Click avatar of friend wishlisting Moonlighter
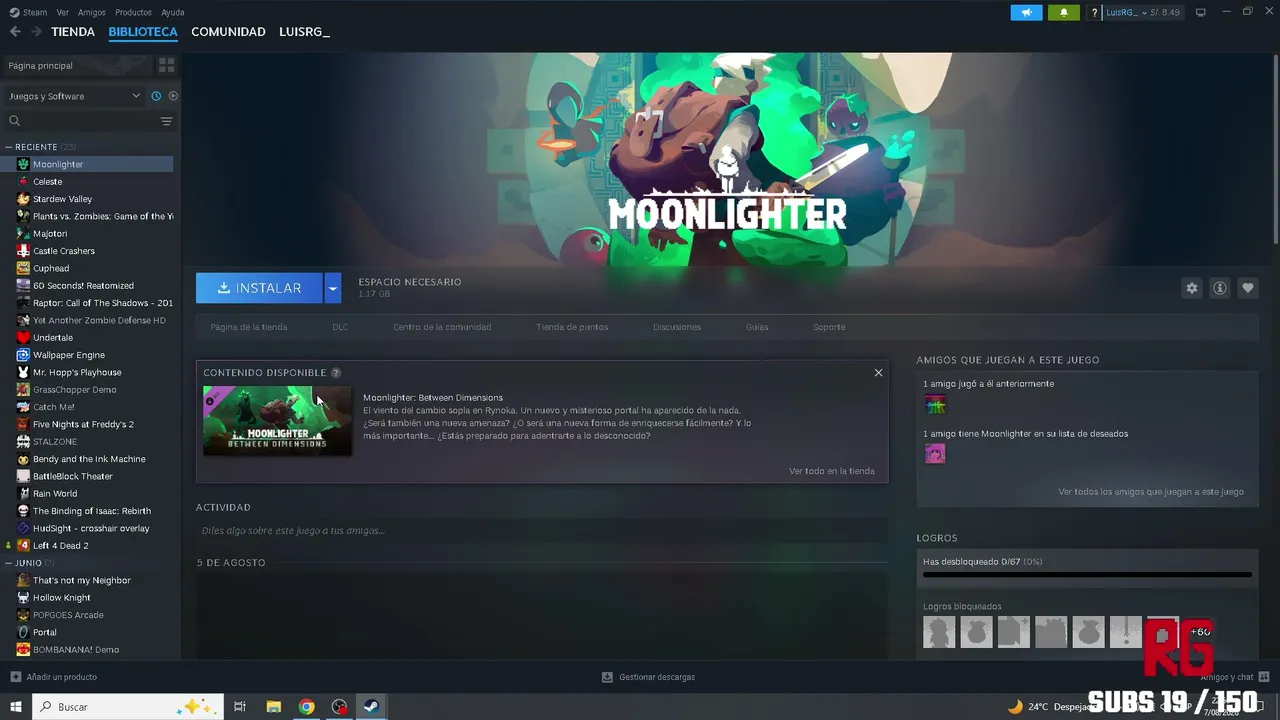The height and width of the screenshot is (720, 1280). pyautogui.click(x=935, y=454)
